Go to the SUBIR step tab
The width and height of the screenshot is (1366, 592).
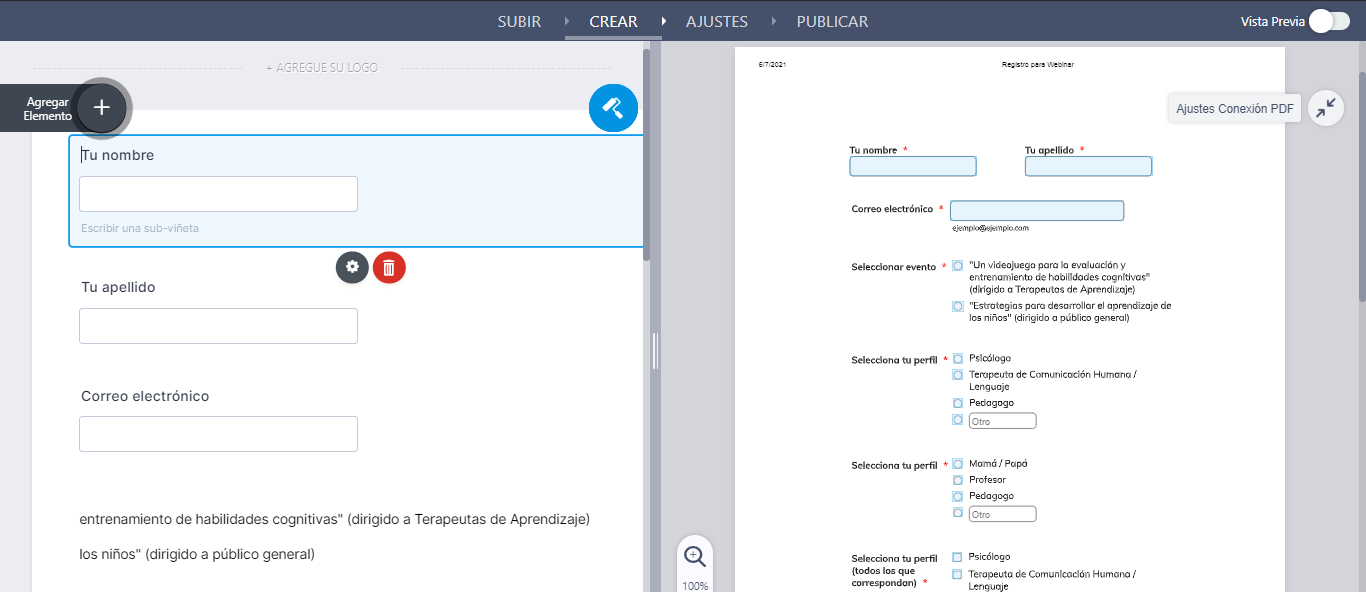519,21
